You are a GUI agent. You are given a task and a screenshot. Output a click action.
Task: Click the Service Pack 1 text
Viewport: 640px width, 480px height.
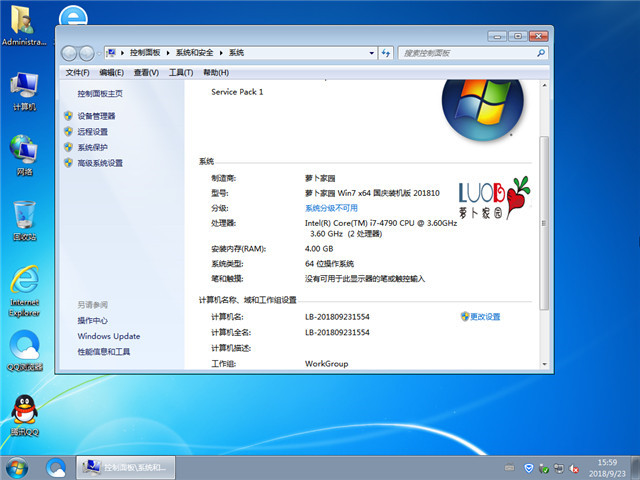coord(237,92)
